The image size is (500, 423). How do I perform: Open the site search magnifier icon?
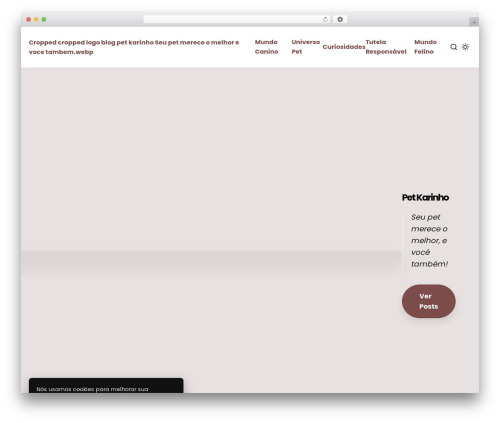click(x=453, y=47)
